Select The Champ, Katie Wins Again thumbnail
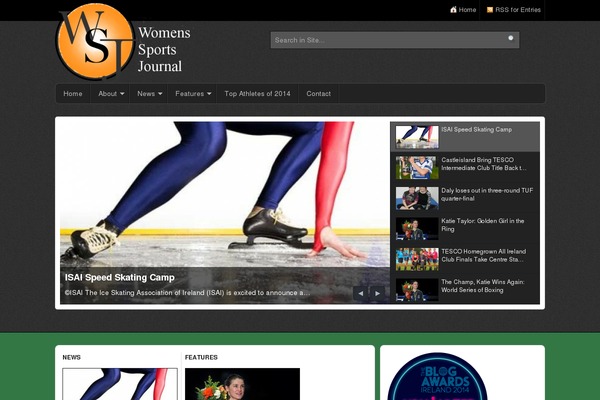600x400 pixels. pyautogui.click(x=417, y=290)
